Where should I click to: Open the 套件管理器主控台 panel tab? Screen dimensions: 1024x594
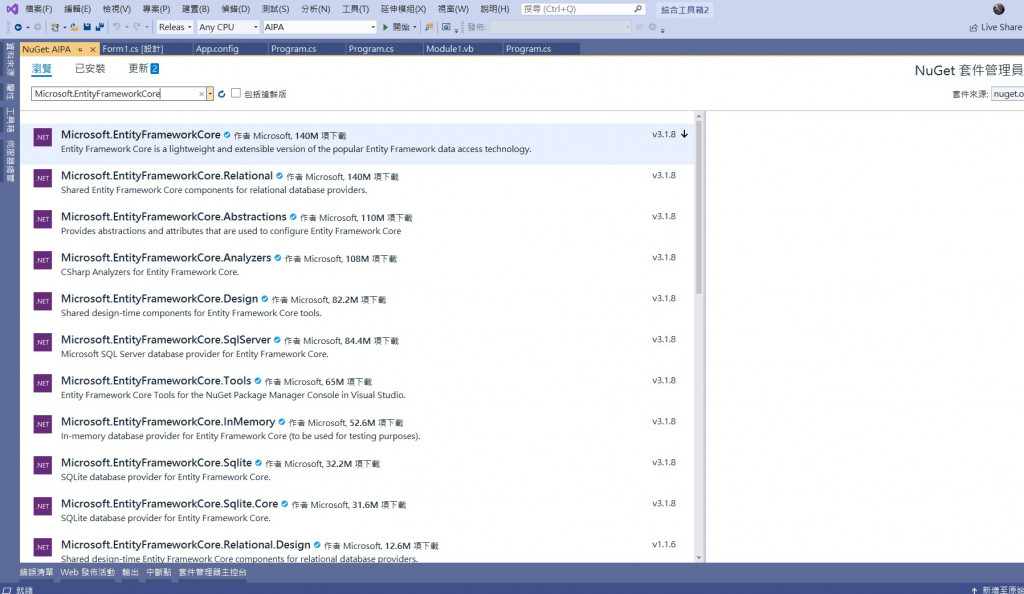[x=213, y=572]
